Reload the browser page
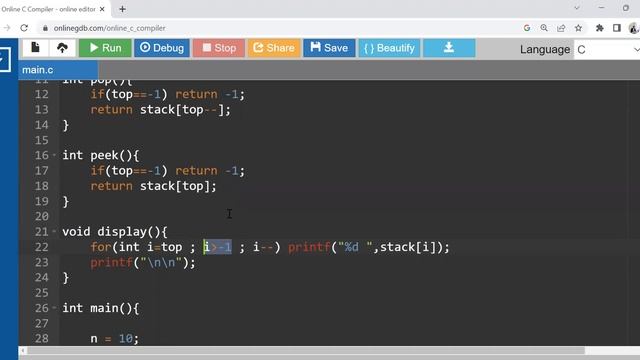640x360 pixels. (x=24, y=28)
